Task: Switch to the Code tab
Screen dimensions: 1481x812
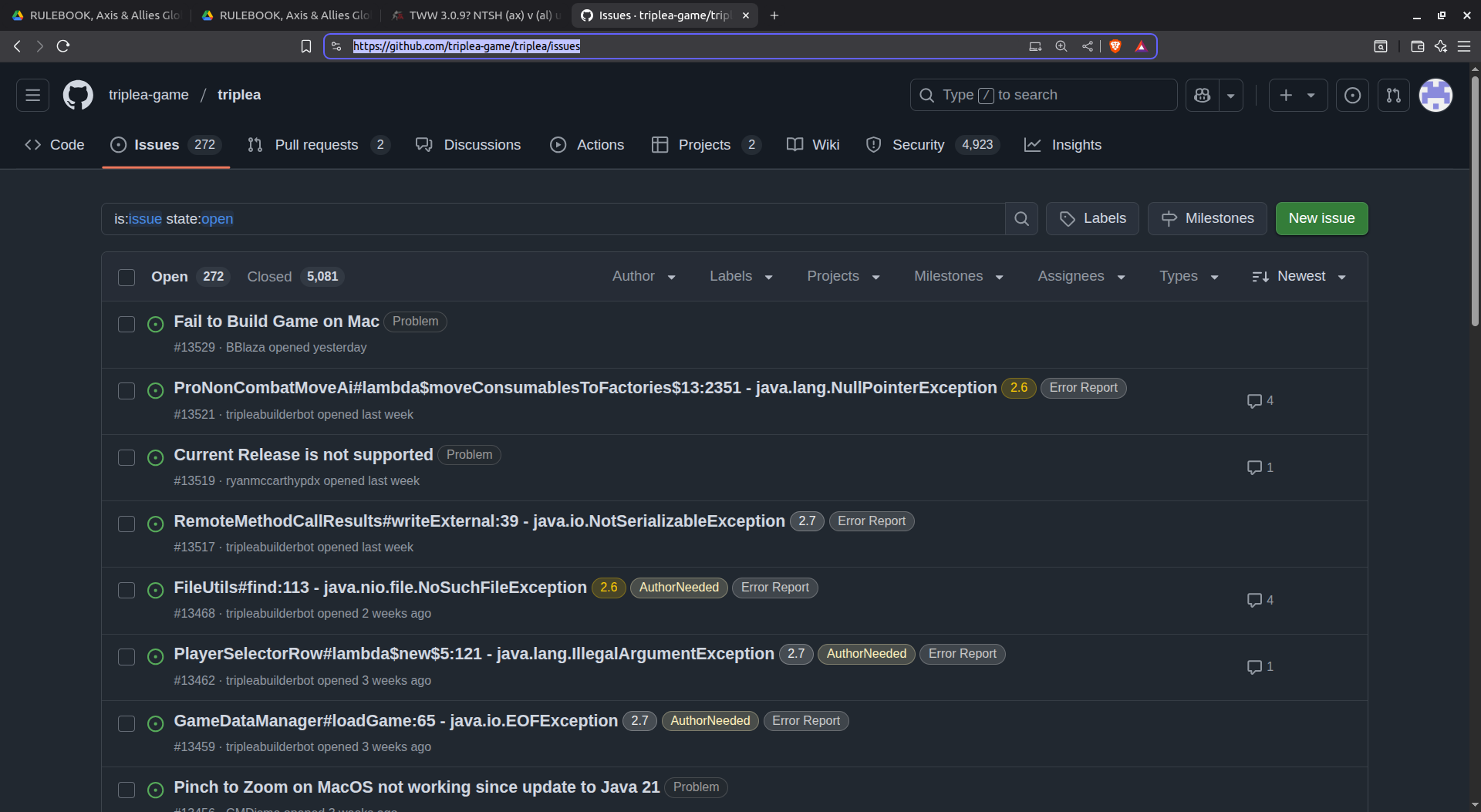Action: pyautogui.click(x=55, y=145)
